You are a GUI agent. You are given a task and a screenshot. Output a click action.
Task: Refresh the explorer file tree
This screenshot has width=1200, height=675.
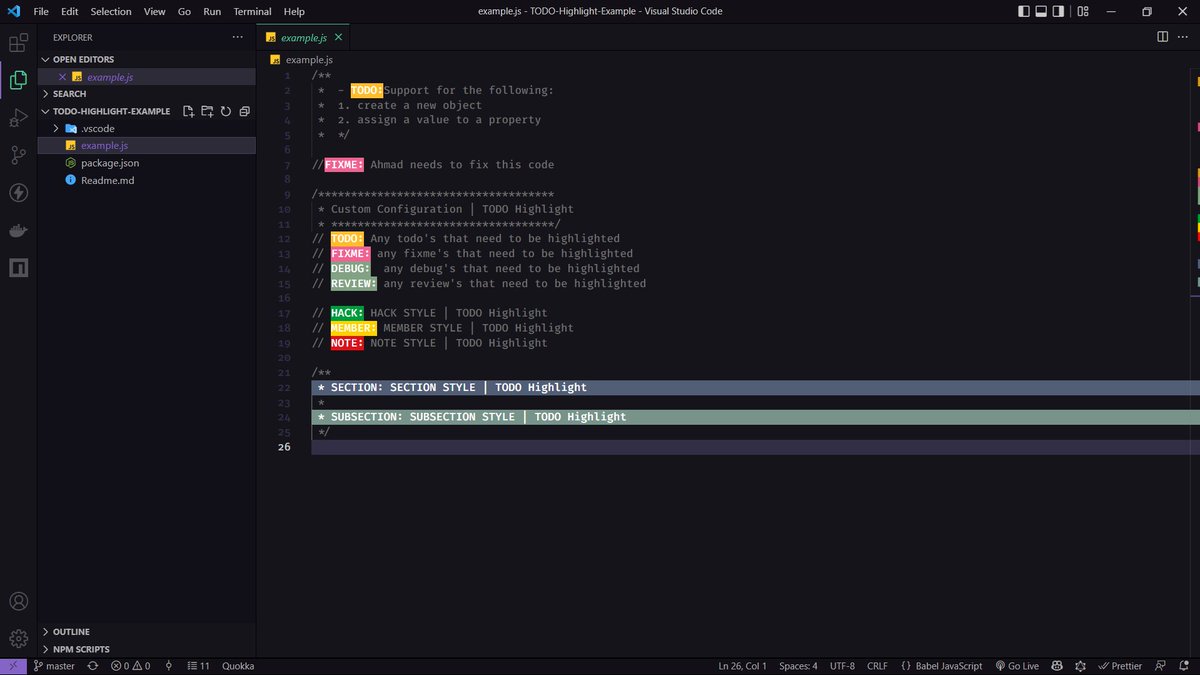point(226,111)
